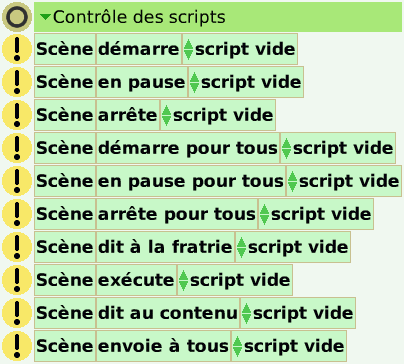Open script vide arrows in Scène arrête row

pos(166,115)
